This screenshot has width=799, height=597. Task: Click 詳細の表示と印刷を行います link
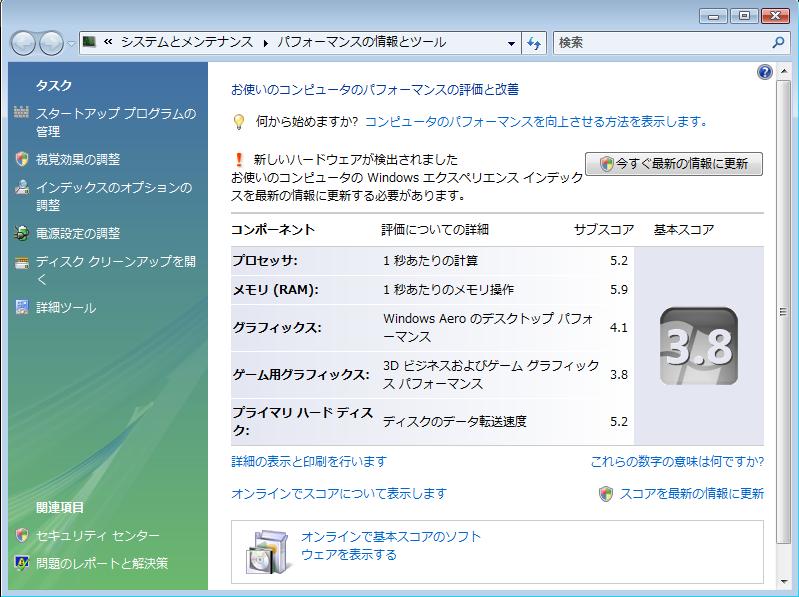(309, 462)
